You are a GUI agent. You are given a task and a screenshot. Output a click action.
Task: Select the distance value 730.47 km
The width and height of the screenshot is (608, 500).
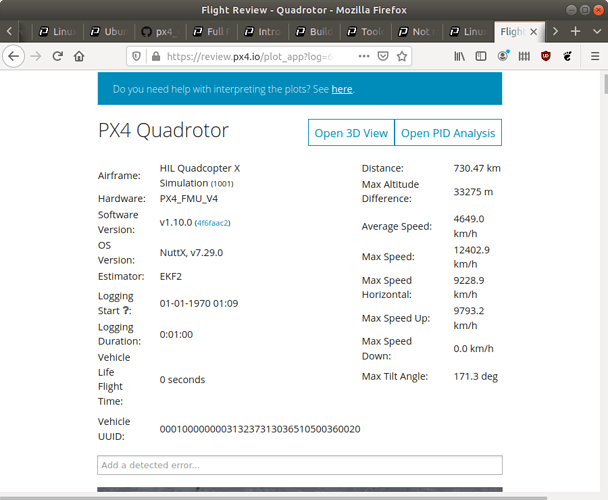[x=477, y=168]
